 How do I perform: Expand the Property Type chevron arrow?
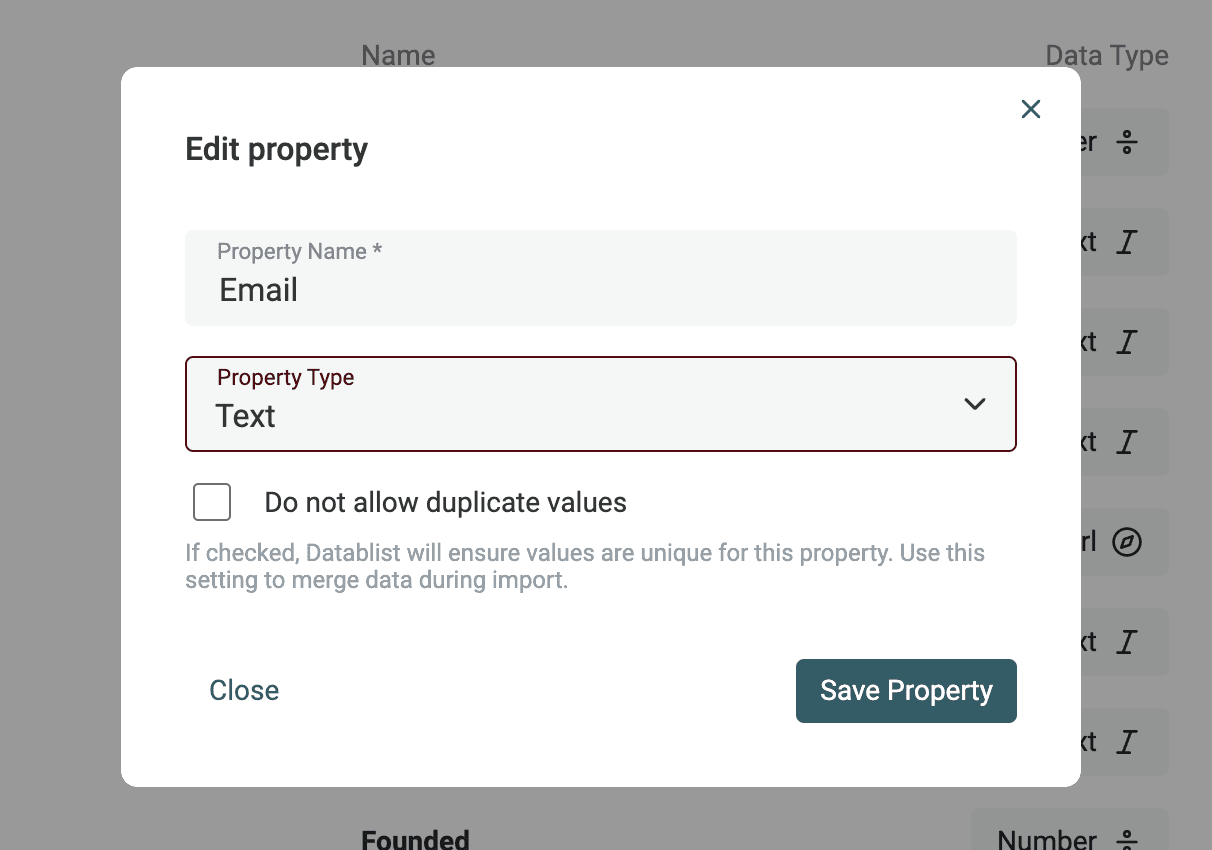tap(974, 404)
